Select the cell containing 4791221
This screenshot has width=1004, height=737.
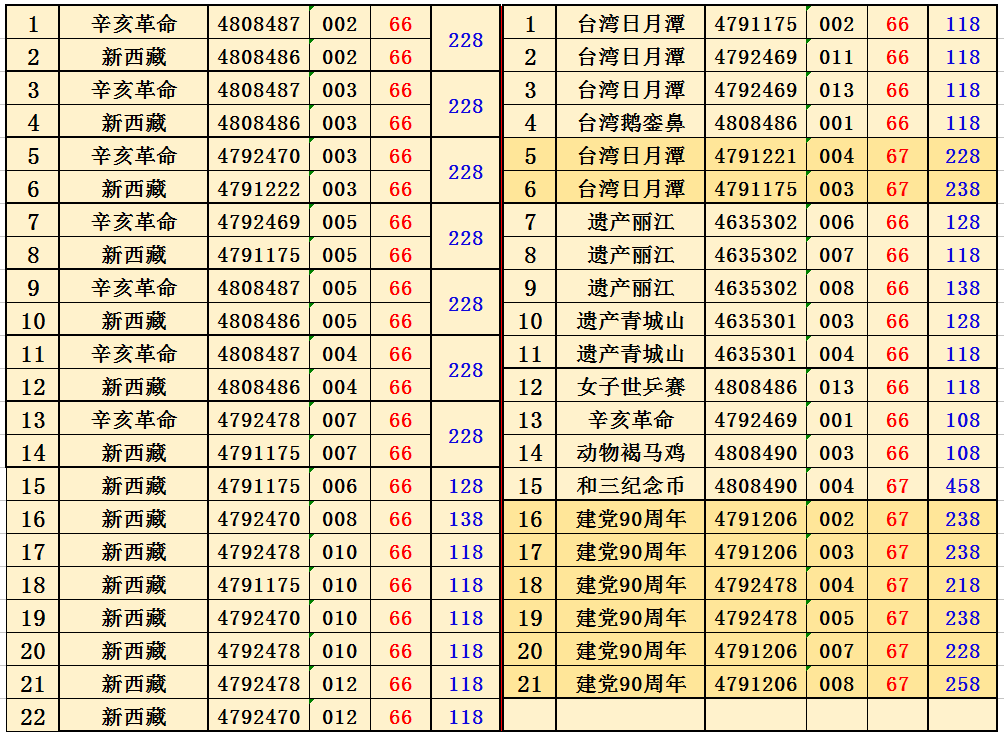(x=756, y=156)
